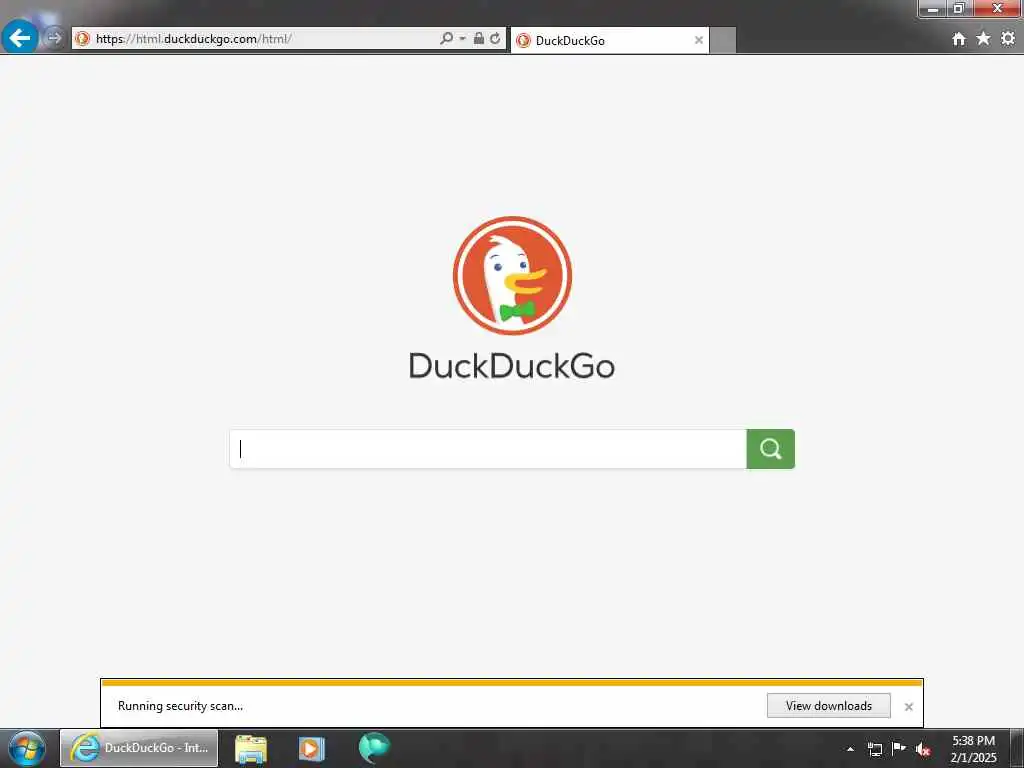
Task: Refresh the page with reload icon
Action: (496, 39)
